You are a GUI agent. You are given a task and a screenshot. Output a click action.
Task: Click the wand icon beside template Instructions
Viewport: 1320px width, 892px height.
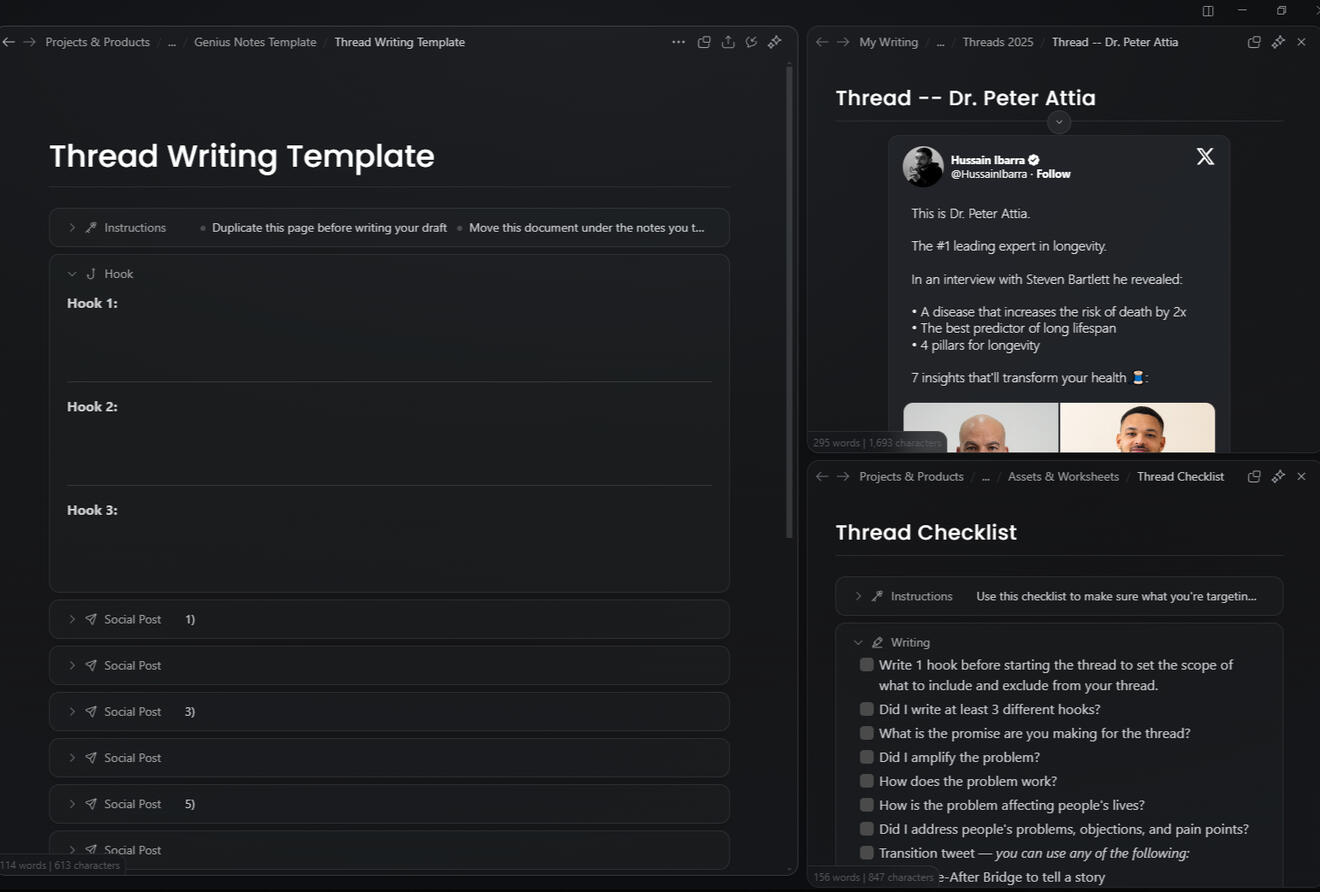tap(91, 228)
